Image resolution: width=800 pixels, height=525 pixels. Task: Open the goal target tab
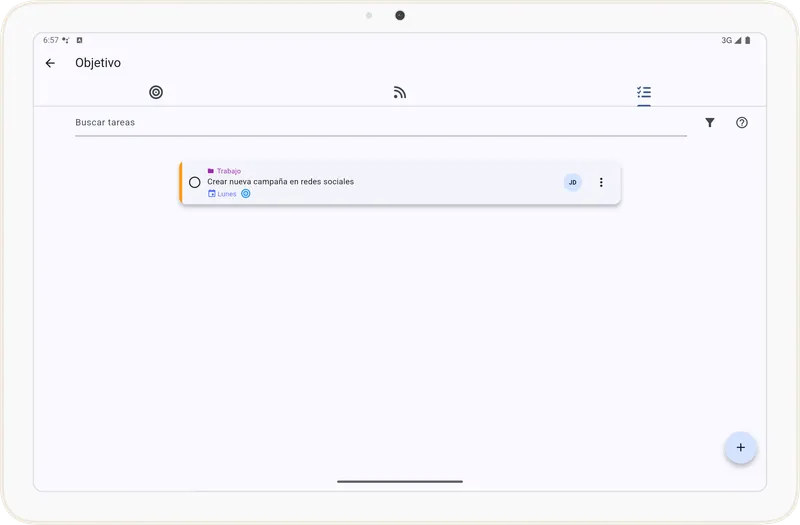click(x=156, y=92)
